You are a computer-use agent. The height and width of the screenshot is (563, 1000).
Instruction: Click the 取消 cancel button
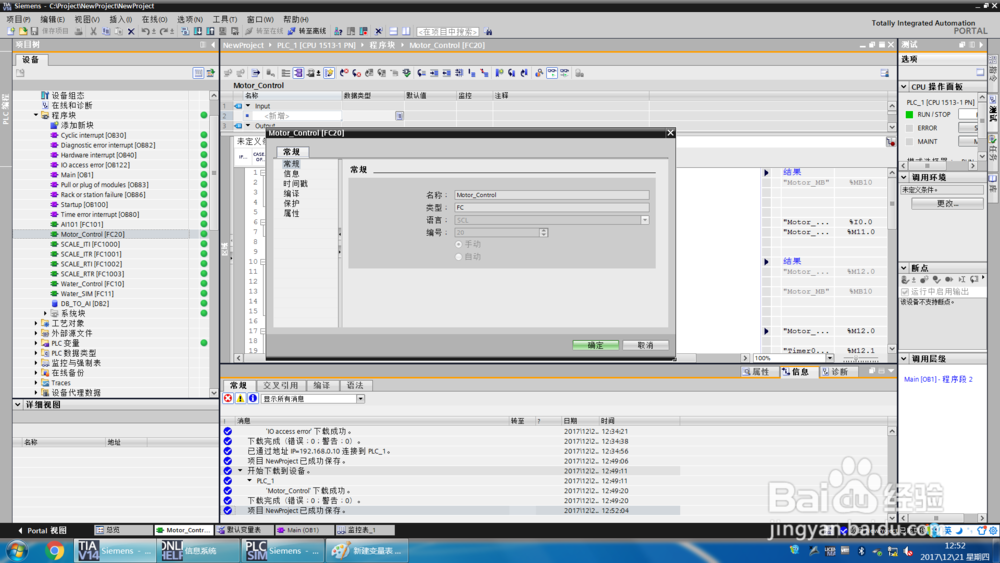pos(645,345)
